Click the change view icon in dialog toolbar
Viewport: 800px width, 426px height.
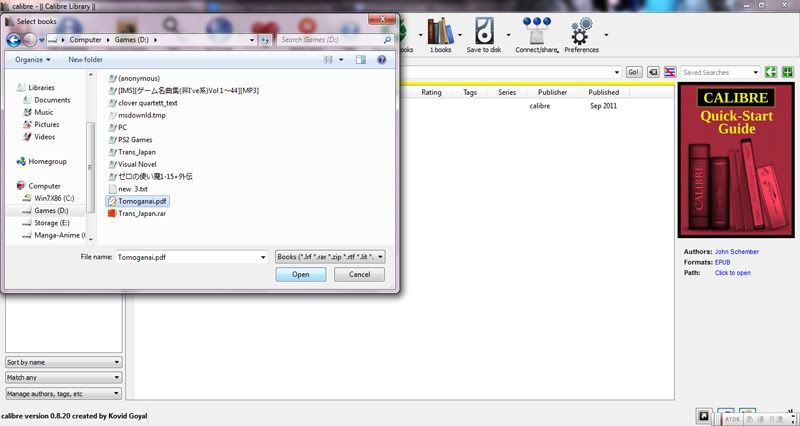coord(328,60)
